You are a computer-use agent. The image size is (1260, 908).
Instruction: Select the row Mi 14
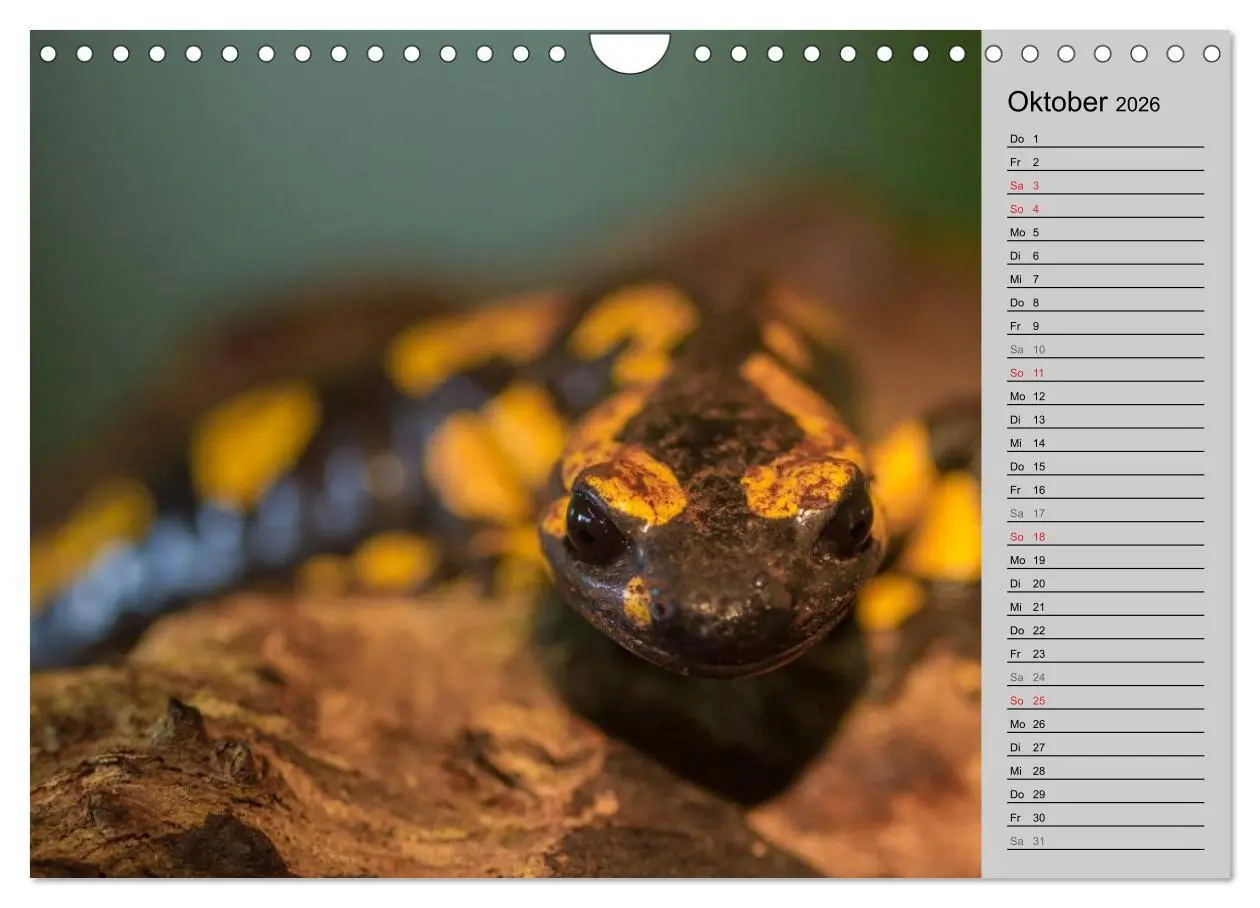(x=1105, y=443)
